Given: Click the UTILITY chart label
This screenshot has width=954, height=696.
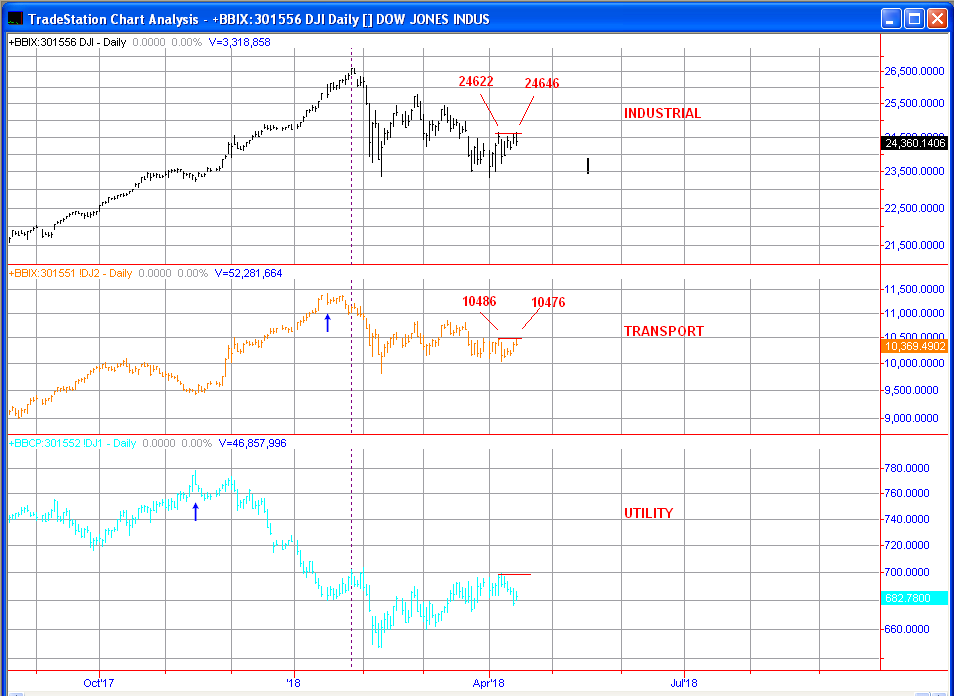Looking at the screenshot, I should click(649, 513).
